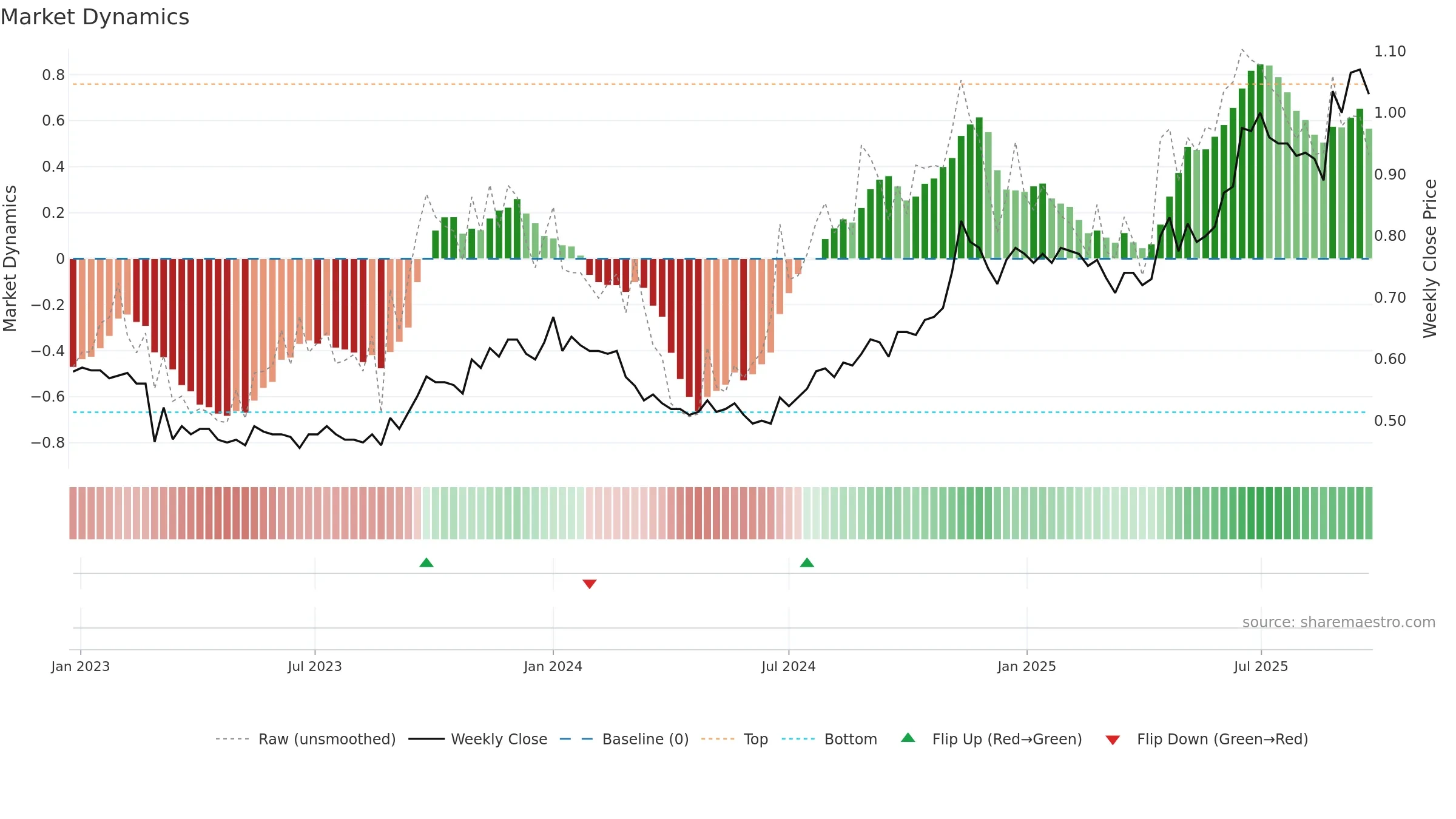Click the red Flip Down triangle marker
The height and width of the screenshot is (819, 1456).
pyautogui.click(x=590, y=584)
